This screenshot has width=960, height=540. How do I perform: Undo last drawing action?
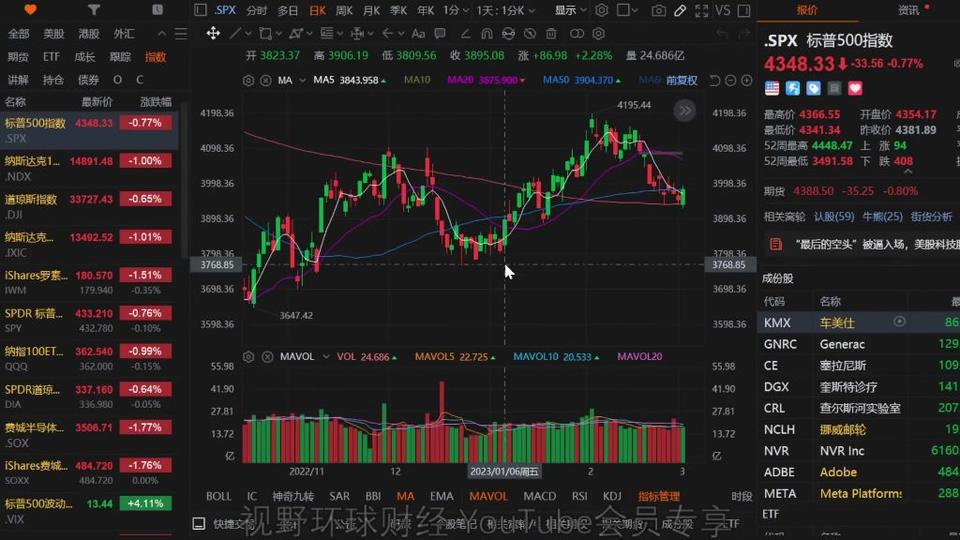[x=722, y=34]
